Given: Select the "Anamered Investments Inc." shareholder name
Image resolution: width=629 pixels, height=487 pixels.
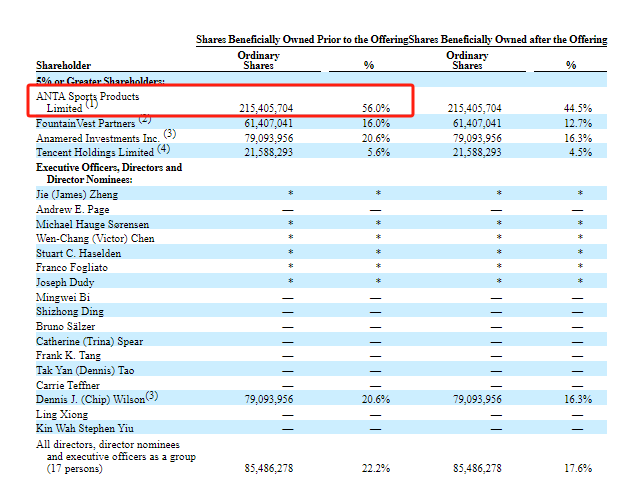Looking at the screenshot, I should coord(98,138).
